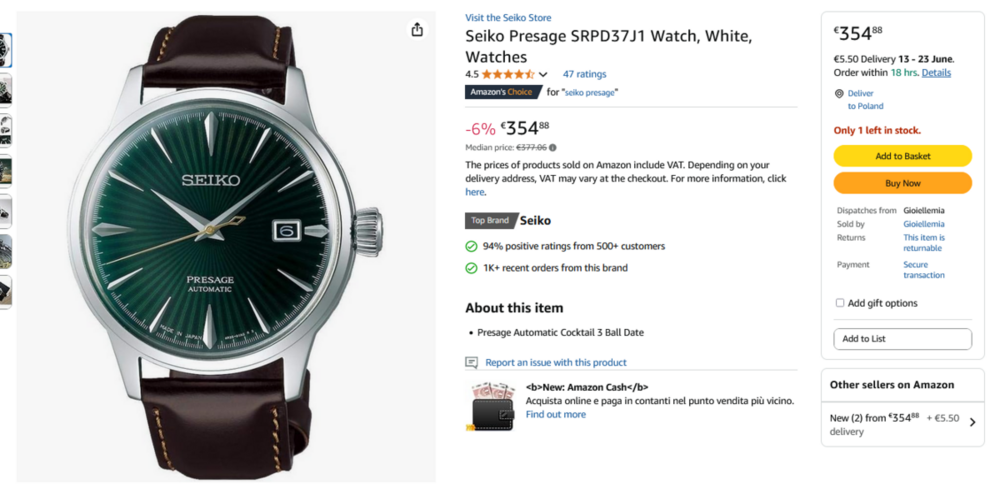Expand the rating breakdown chevron
The image size is (1000, 489).
(543, 74)
